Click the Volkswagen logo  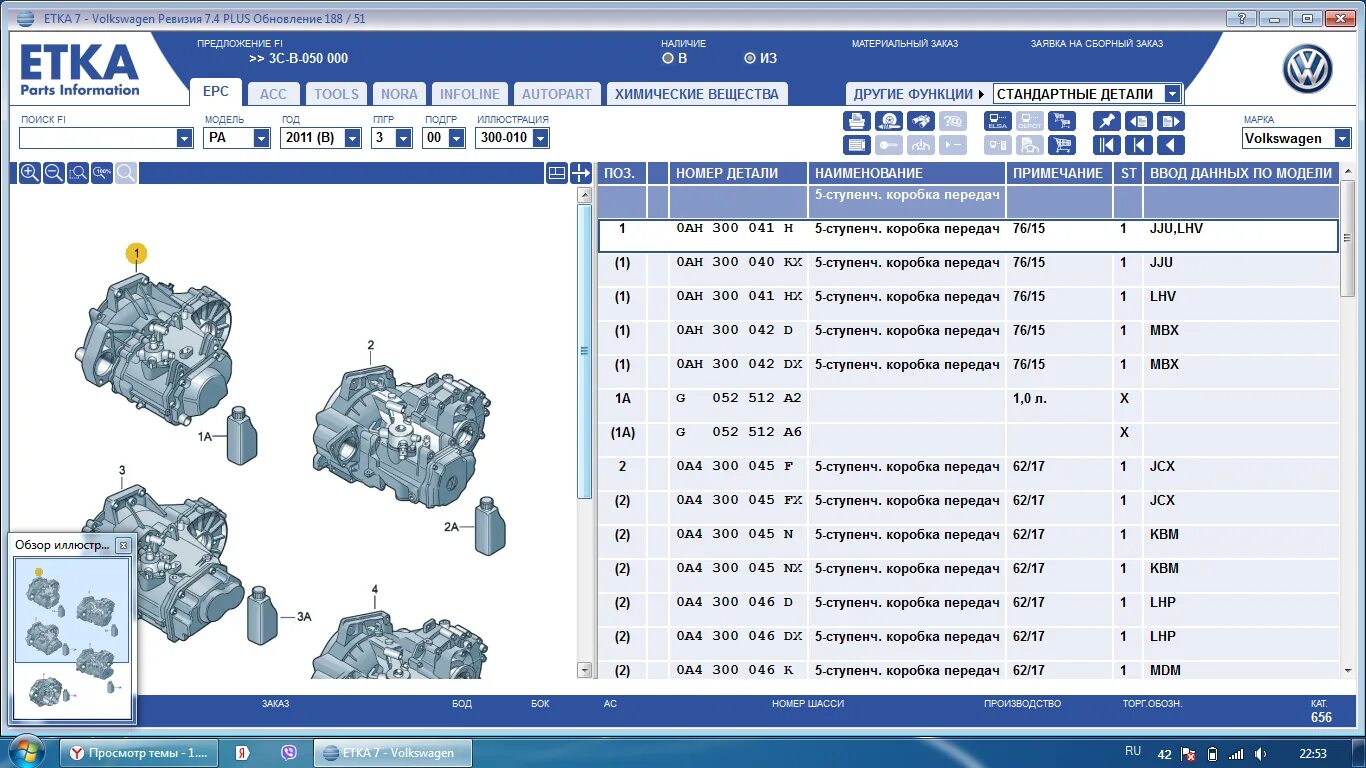1308,71
